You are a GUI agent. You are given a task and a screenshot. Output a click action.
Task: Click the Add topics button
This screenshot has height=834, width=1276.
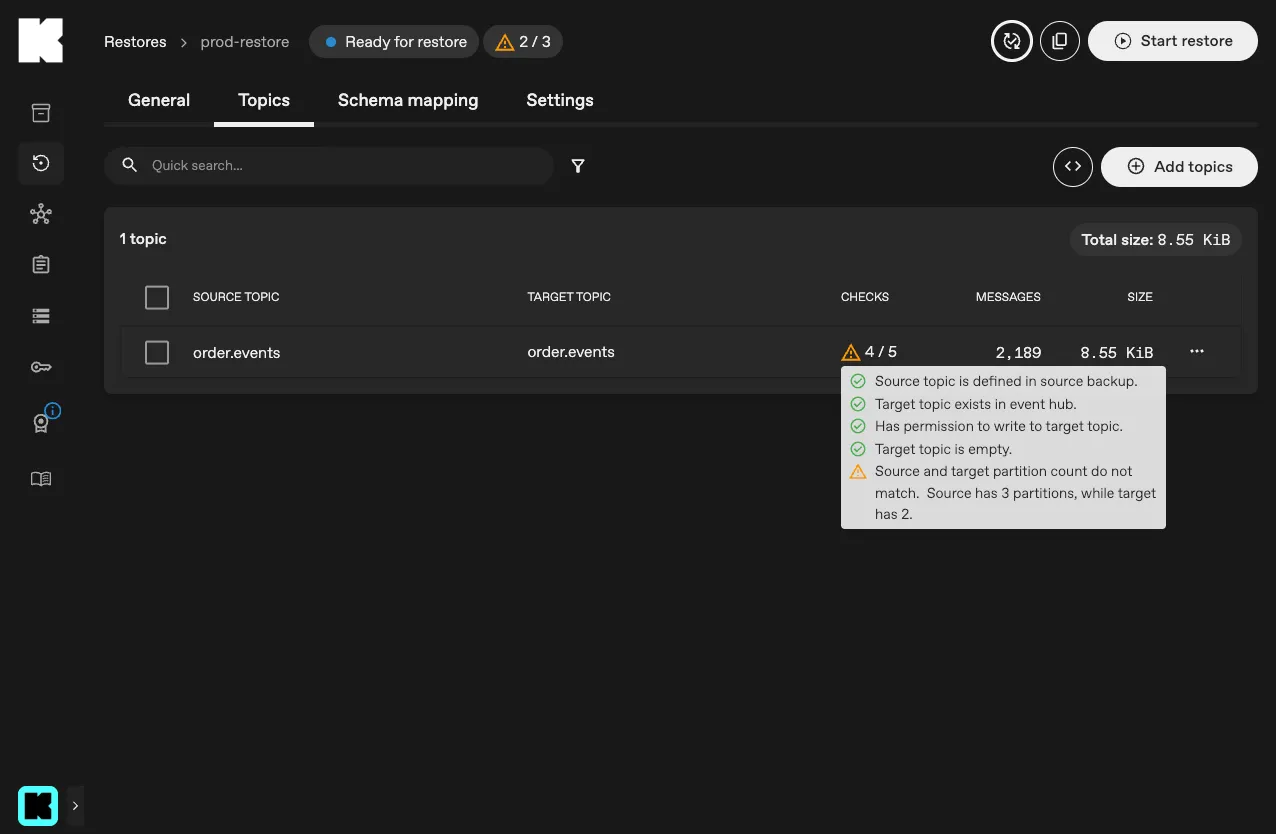click(x=1179, y=167)
